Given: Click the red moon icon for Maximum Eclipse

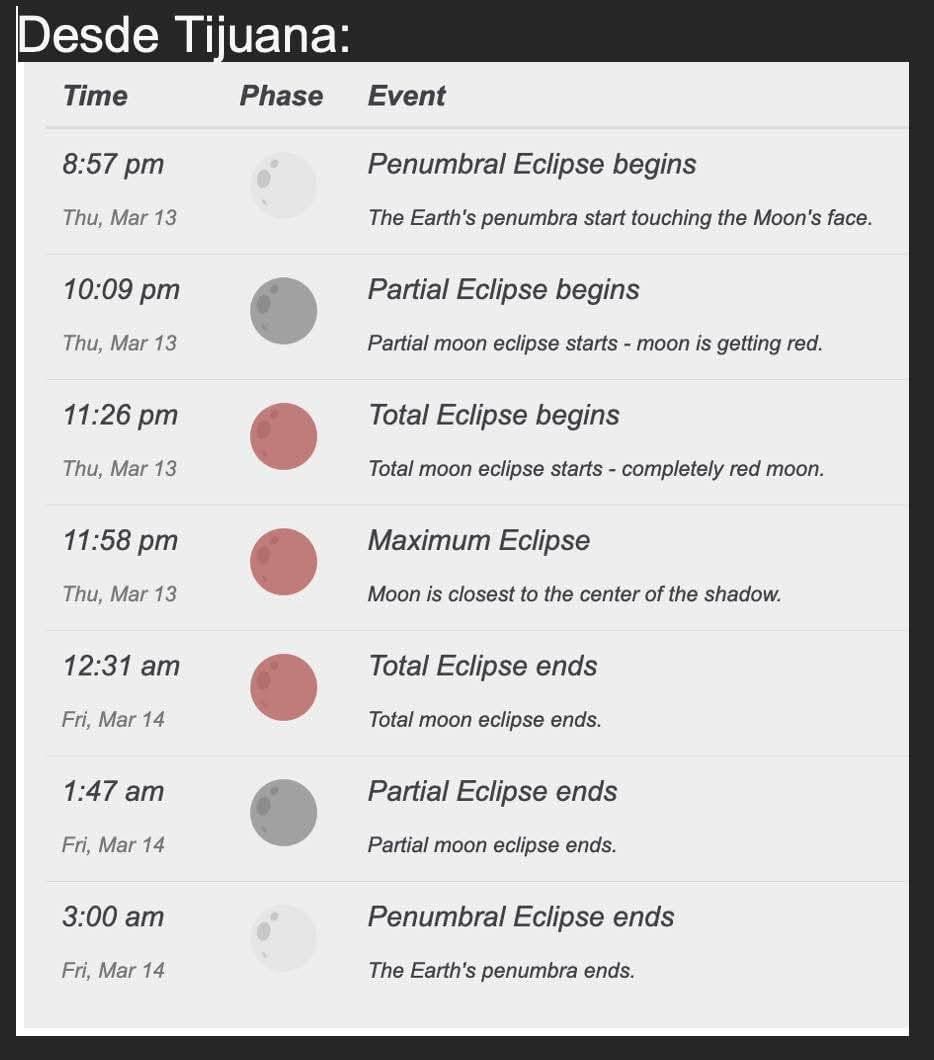Looking at the screenshot, I should [x=283, y=562].
